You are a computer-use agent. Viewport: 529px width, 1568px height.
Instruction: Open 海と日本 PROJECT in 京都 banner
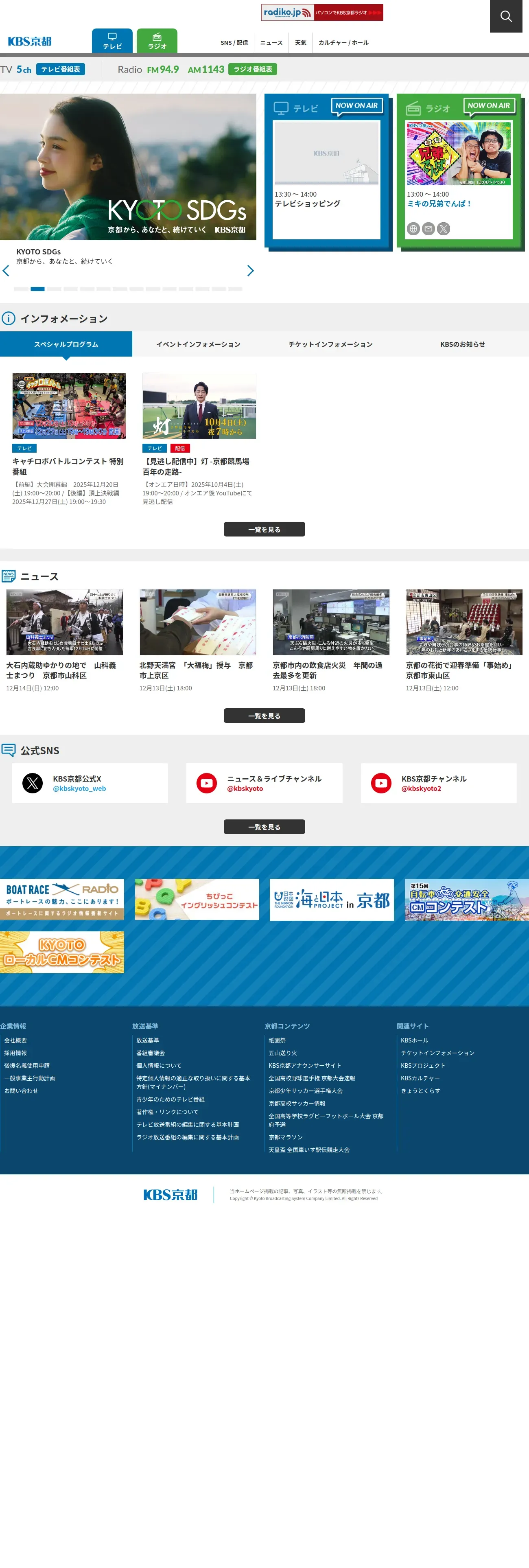pyautogui.click(x=332, y=899)
